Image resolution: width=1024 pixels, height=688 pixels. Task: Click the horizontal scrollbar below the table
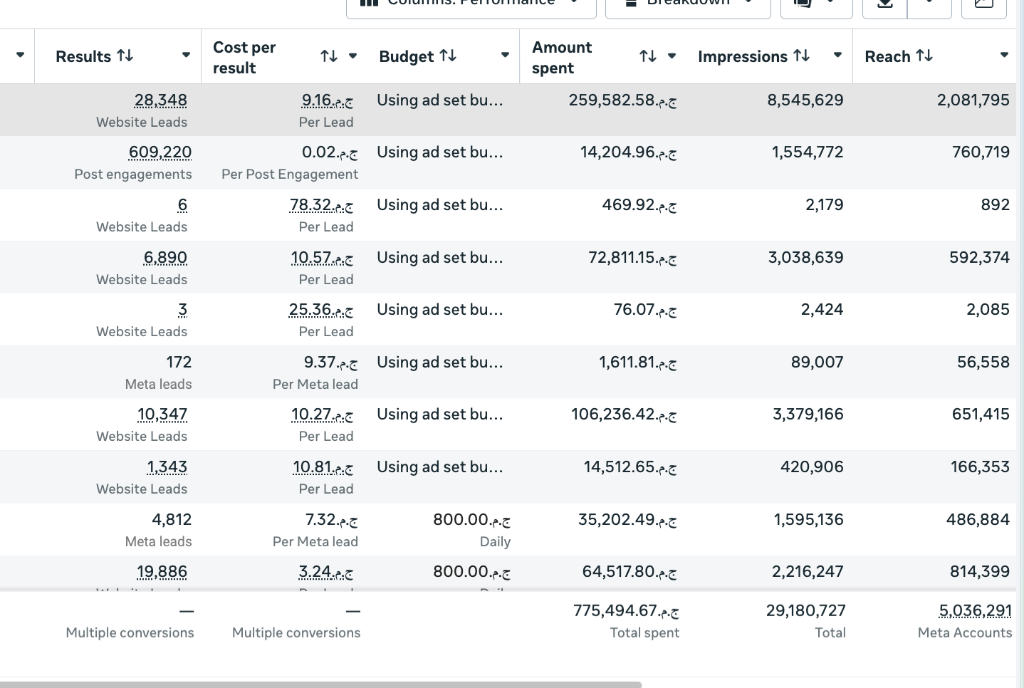click(x=320, y=684)
